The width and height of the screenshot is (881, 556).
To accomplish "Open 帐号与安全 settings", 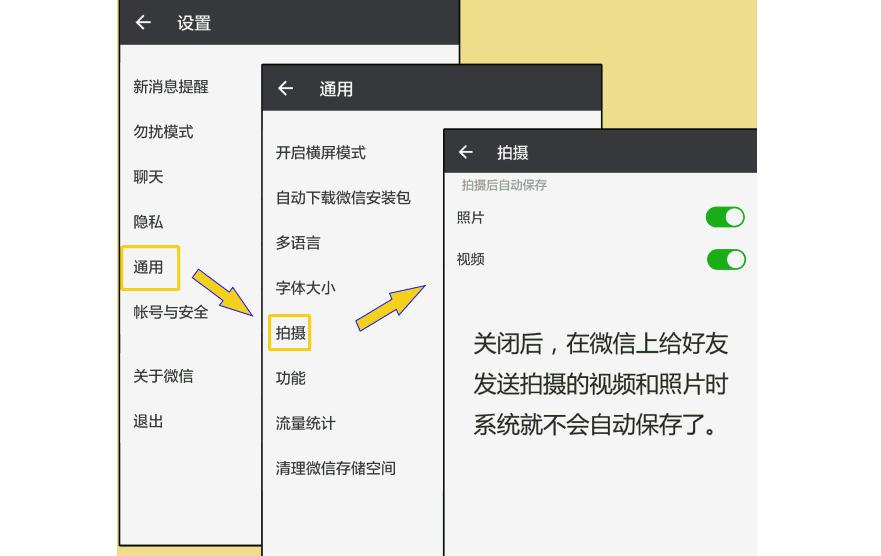I will pyautogui.click(x=171, y=312).
